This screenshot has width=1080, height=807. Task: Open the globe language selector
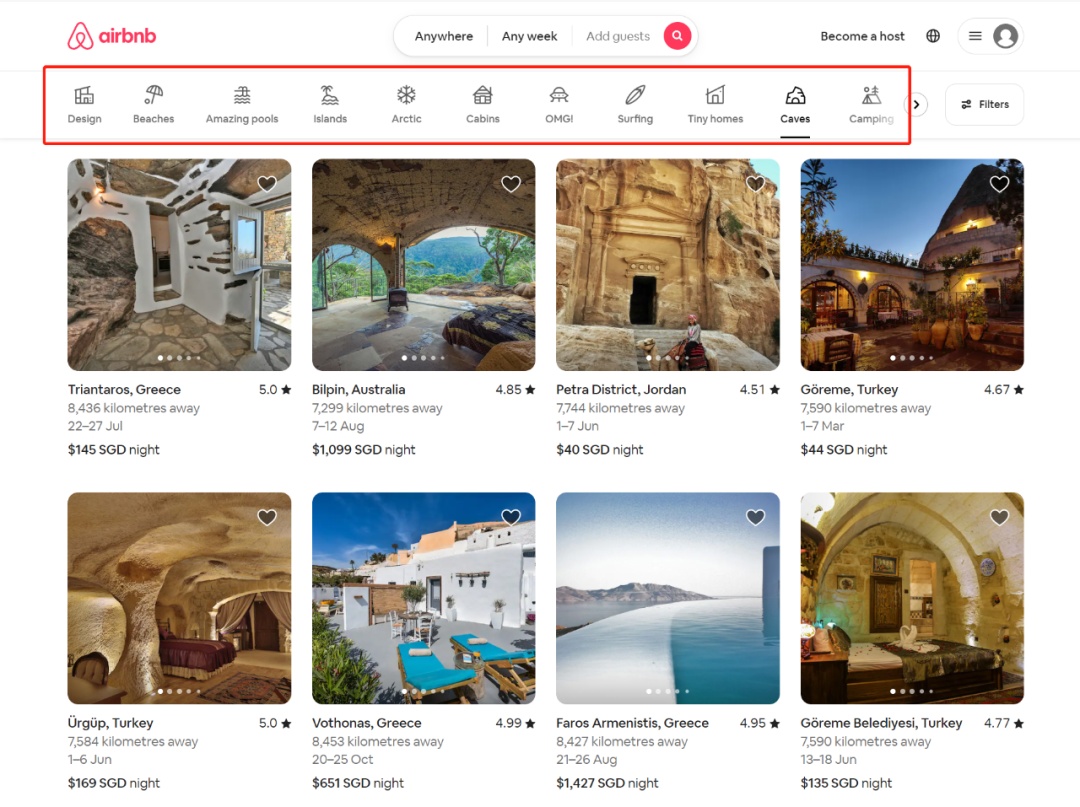click(x=933, y=36)
